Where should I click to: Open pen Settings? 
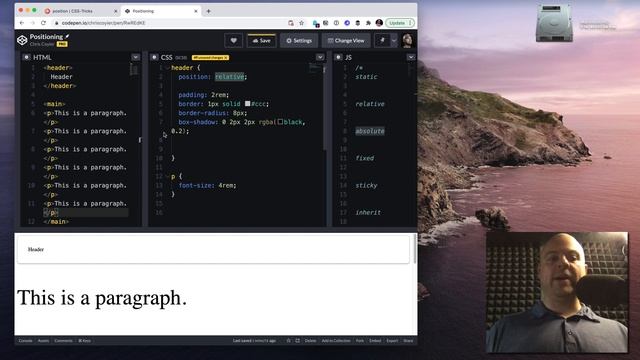tap(299, 40)
